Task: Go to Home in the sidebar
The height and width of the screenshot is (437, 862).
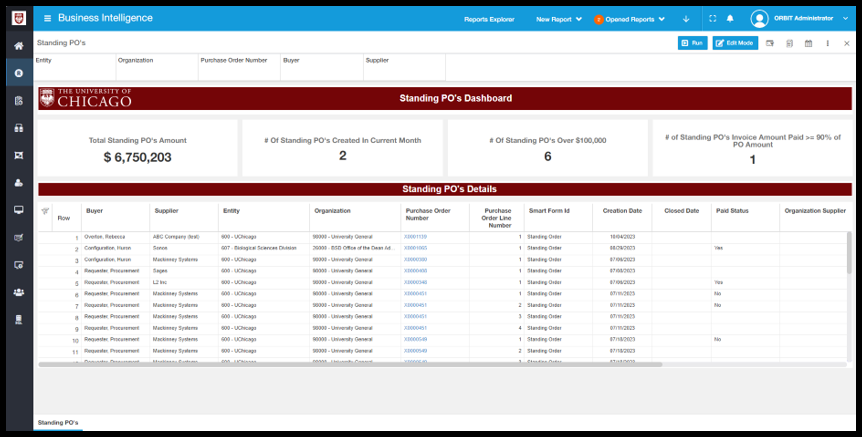Action: coord(19,46)
